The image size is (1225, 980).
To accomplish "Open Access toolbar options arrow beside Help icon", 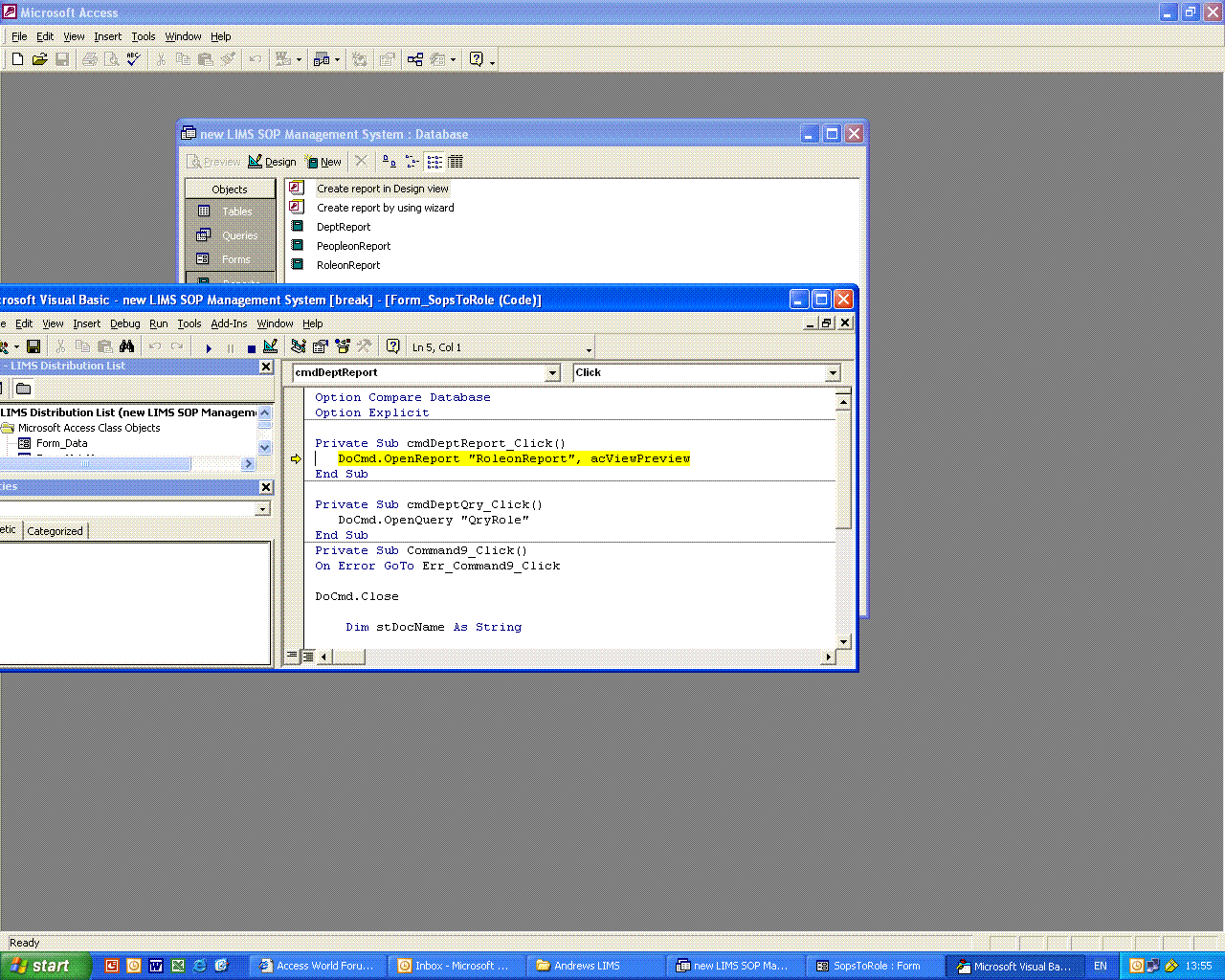I will (492, 61).
